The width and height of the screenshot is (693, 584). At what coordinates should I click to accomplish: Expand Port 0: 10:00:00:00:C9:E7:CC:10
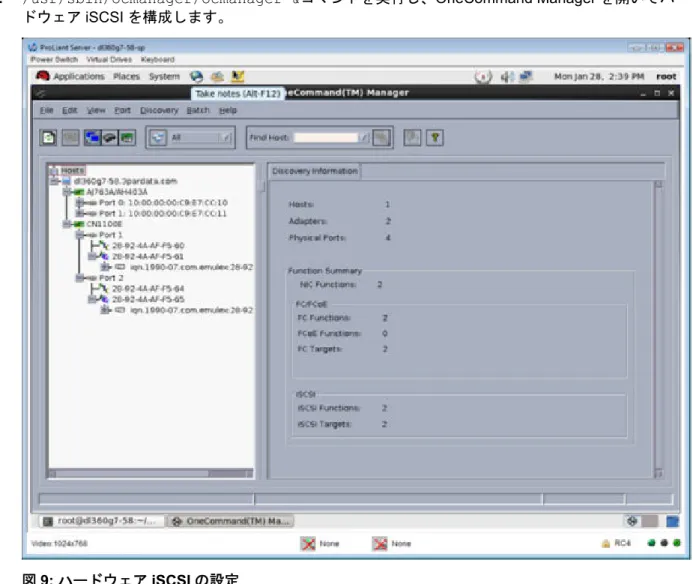(80, 202)
